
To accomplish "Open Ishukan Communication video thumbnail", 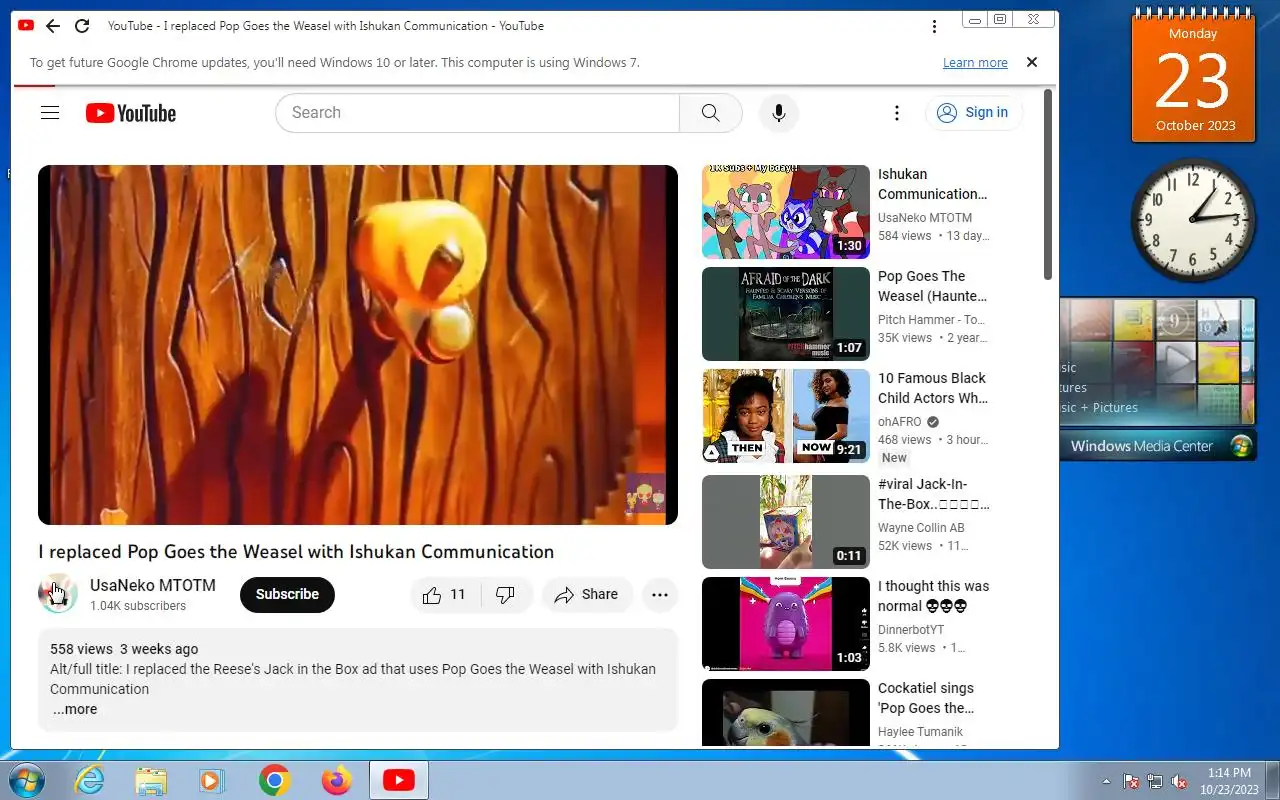I will click(786, 212).
